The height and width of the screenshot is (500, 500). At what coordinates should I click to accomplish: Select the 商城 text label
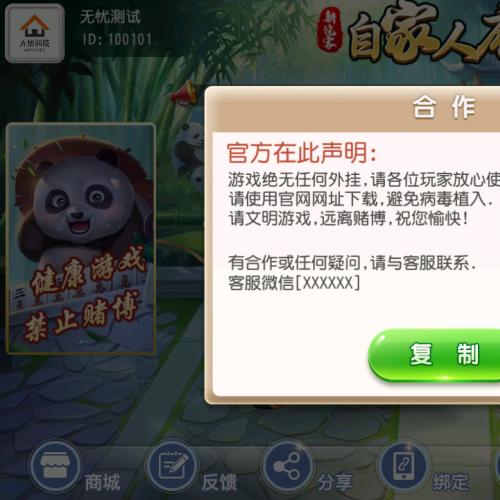102,482
